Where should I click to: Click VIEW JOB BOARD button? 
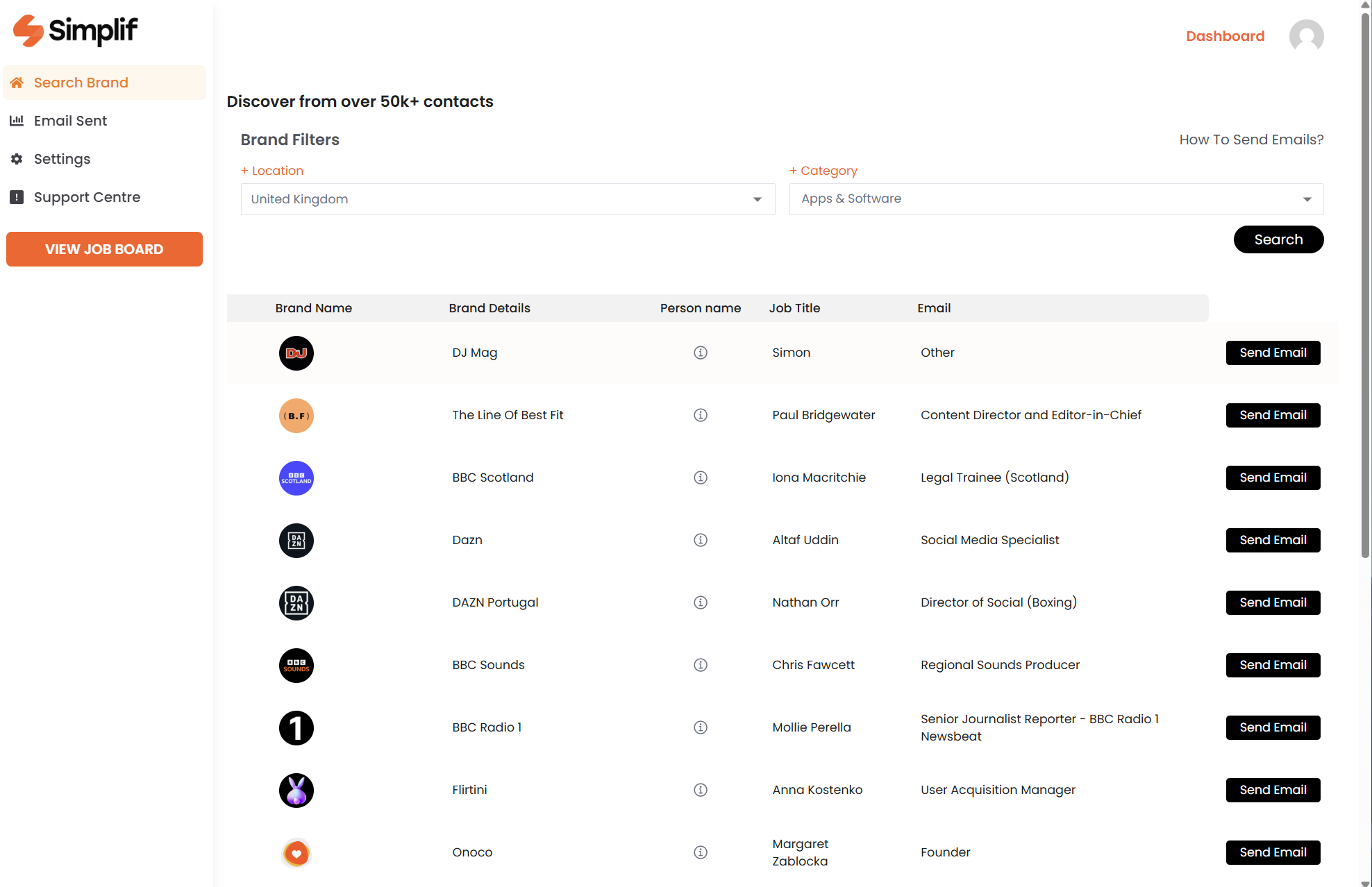(x=104, y=249)
